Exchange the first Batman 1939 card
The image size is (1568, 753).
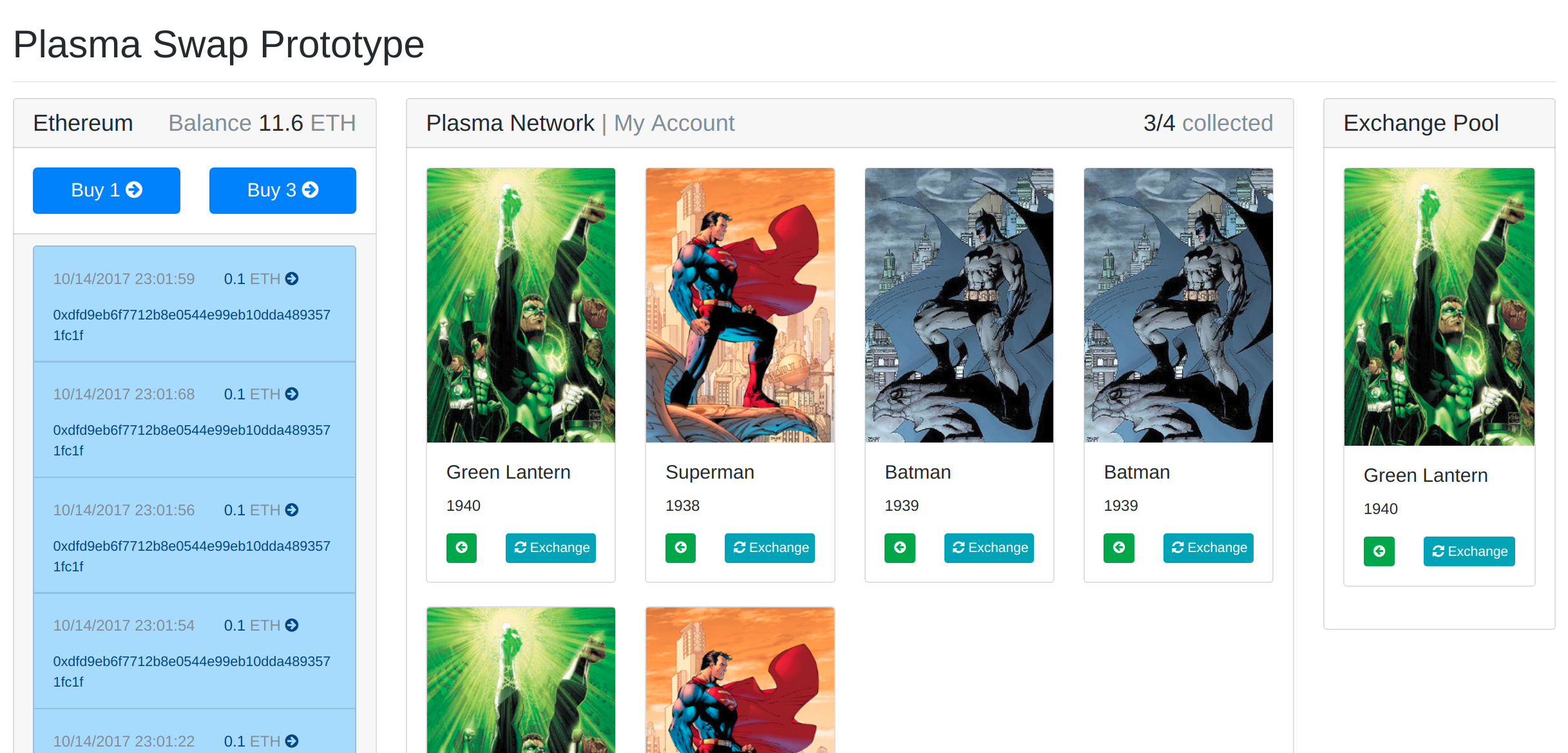click(989, 548)
